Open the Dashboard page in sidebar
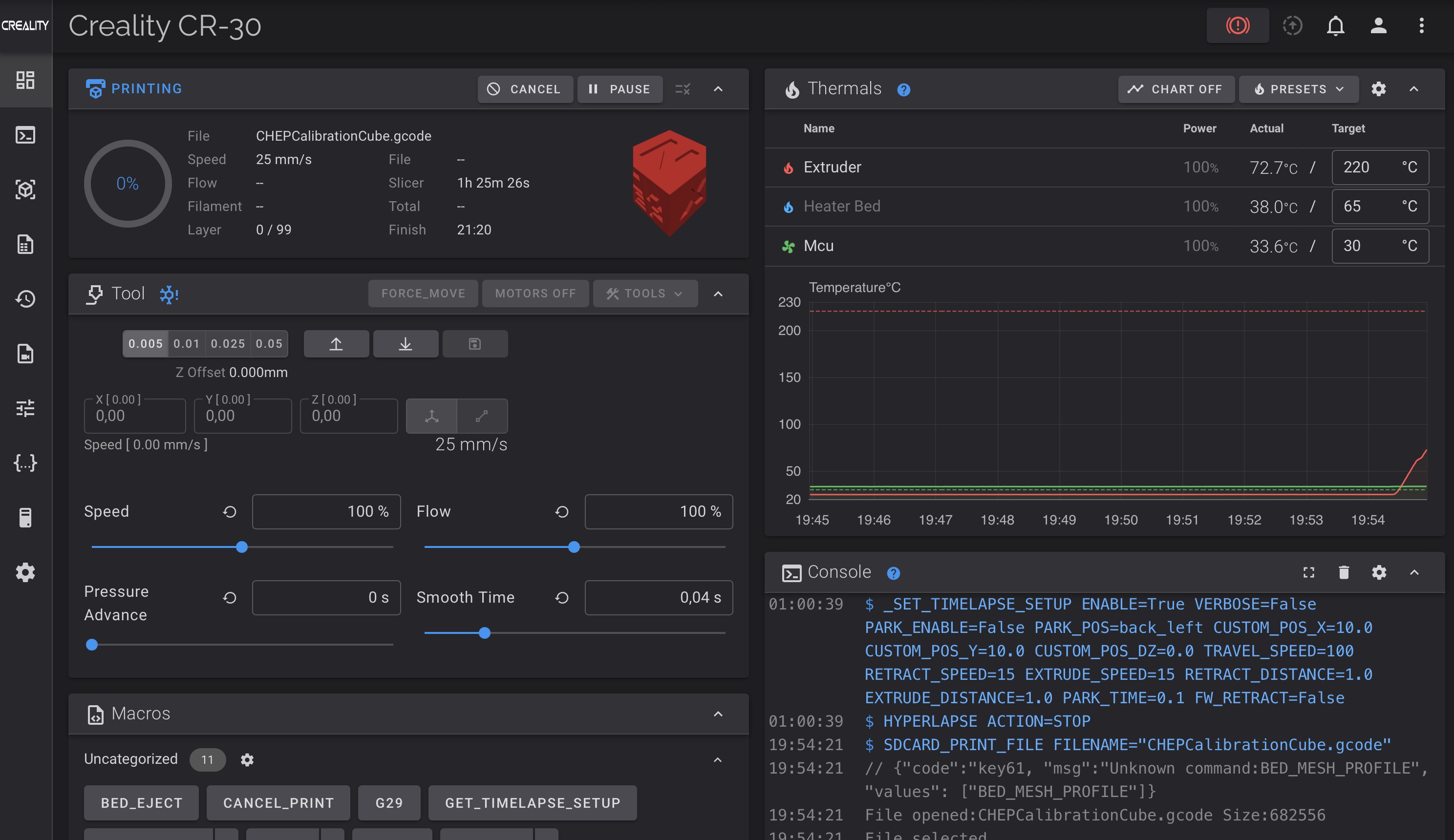This screenshot has height=840, width=1454. point(25,80)
